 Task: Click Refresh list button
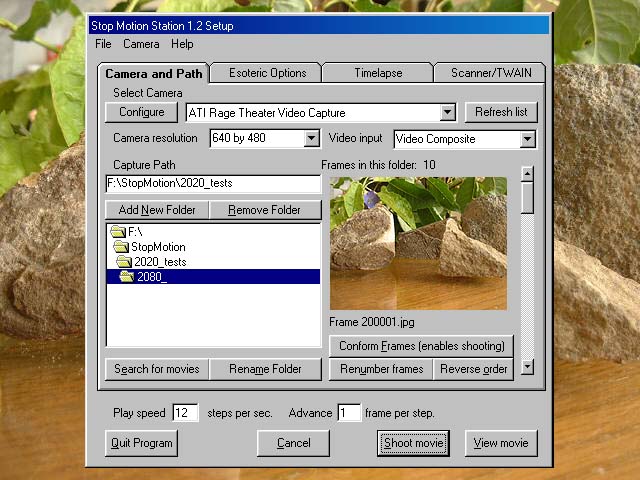point(501,112)
